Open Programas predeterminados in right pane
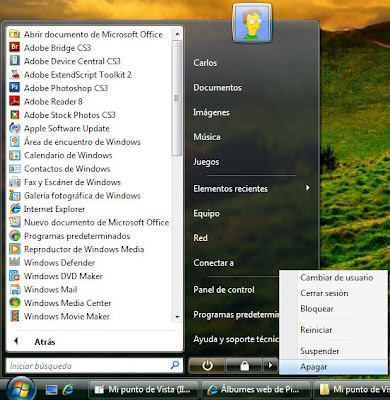This screenshot has width=390, height=400. click(x=236, y=315)
